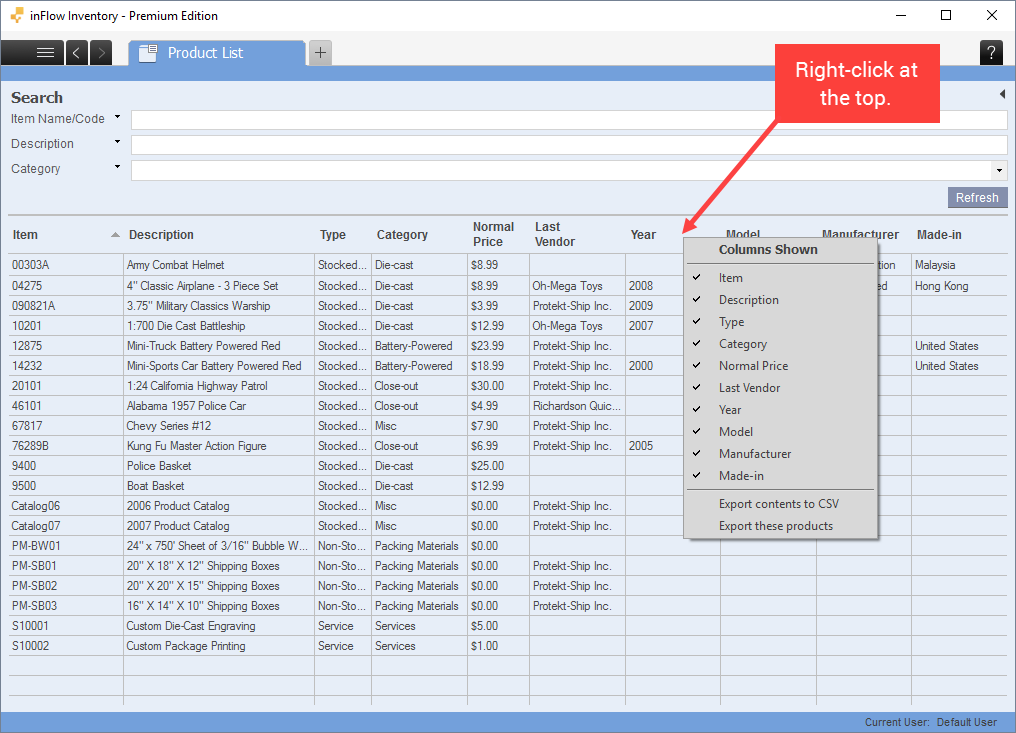Select item PM-BW01
The width and height of the screenshot is (1016, 733).
pos(36,546)
